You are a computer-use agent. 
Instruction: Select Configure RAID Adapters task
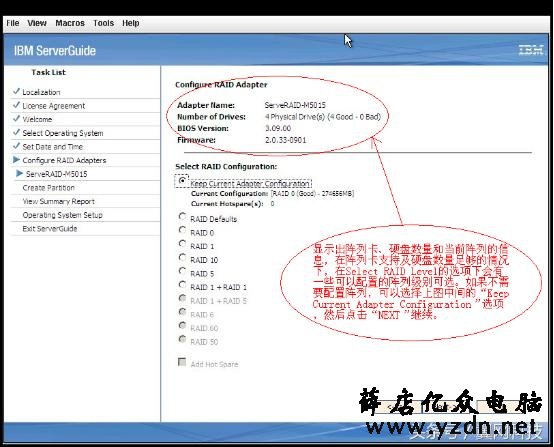[64, 160]
